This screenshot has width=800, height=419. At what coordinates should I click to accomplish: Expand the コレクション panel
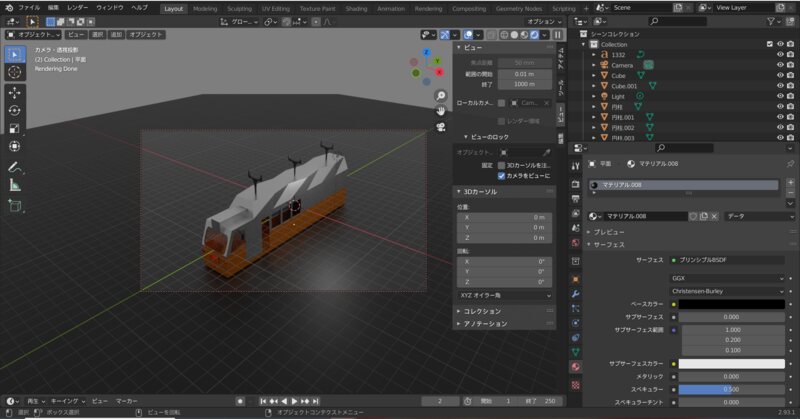[480, 311]
